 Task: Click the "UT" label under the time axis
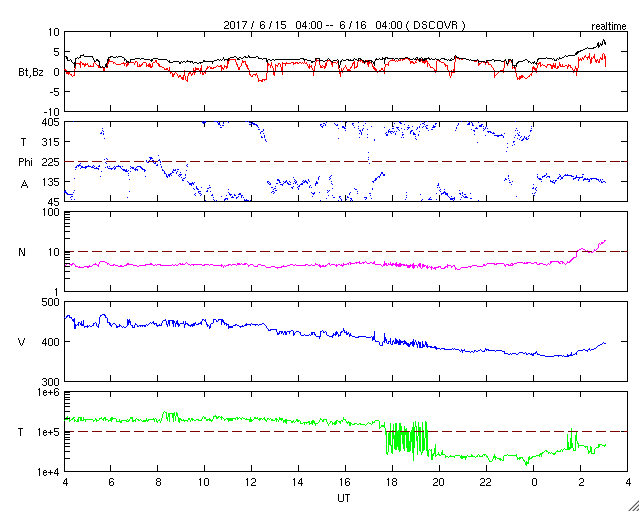coord(344,498)
